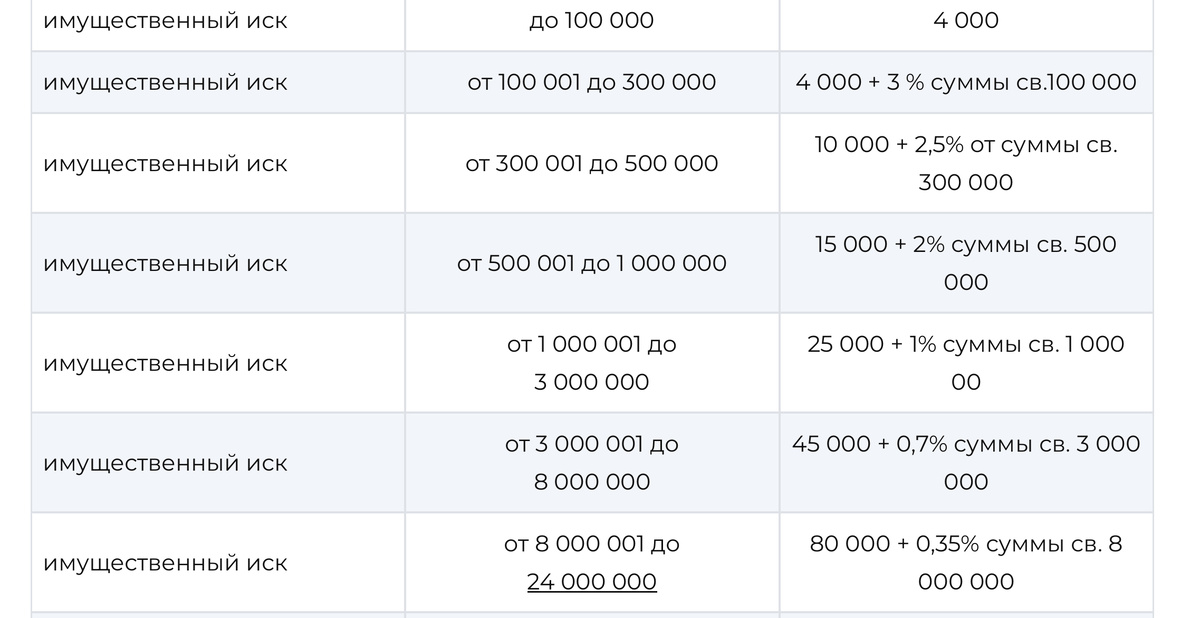Viewport: 1200px width, 618px height.
Task: Click 'имущественный иск' beside 'от 3 000 001' range
Action: pyautogui.click(x=165, y=464)
